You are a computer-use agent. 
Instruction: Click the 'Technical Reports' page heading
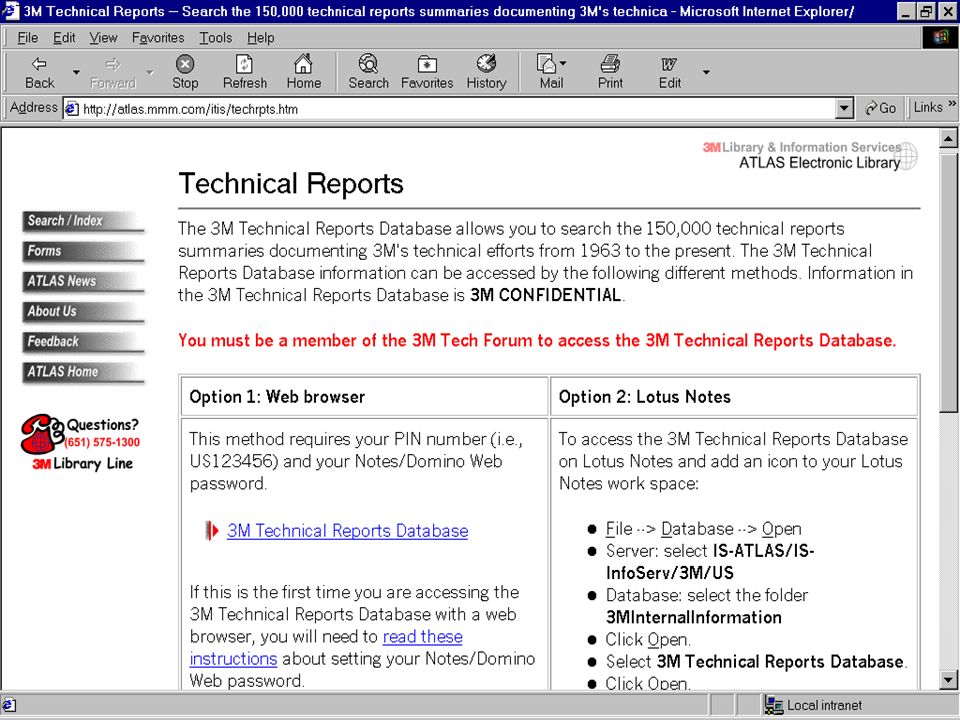click(291, 184)
